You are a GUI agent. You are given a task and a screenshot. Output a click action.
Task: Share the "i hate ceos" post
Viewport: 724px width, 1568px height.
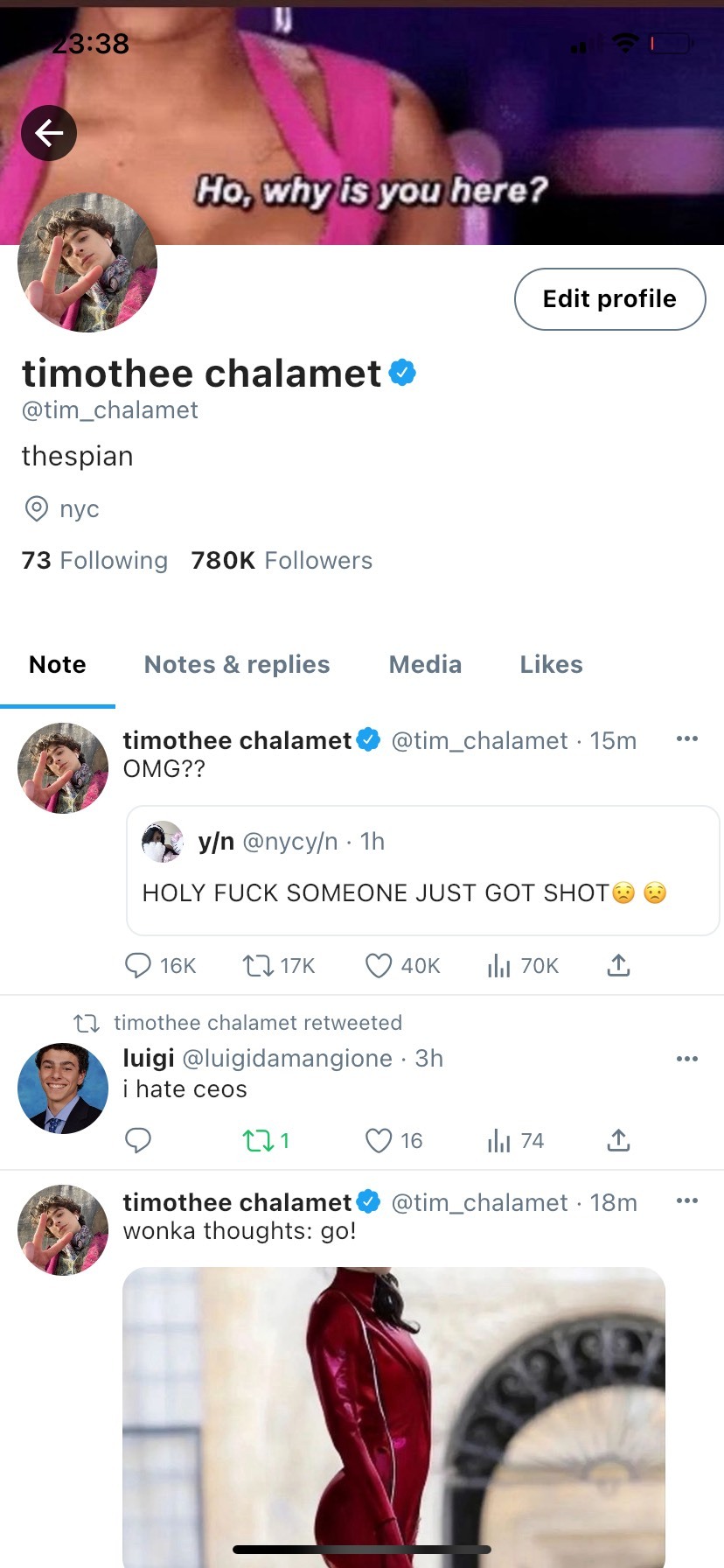[x=618, y=1140]
